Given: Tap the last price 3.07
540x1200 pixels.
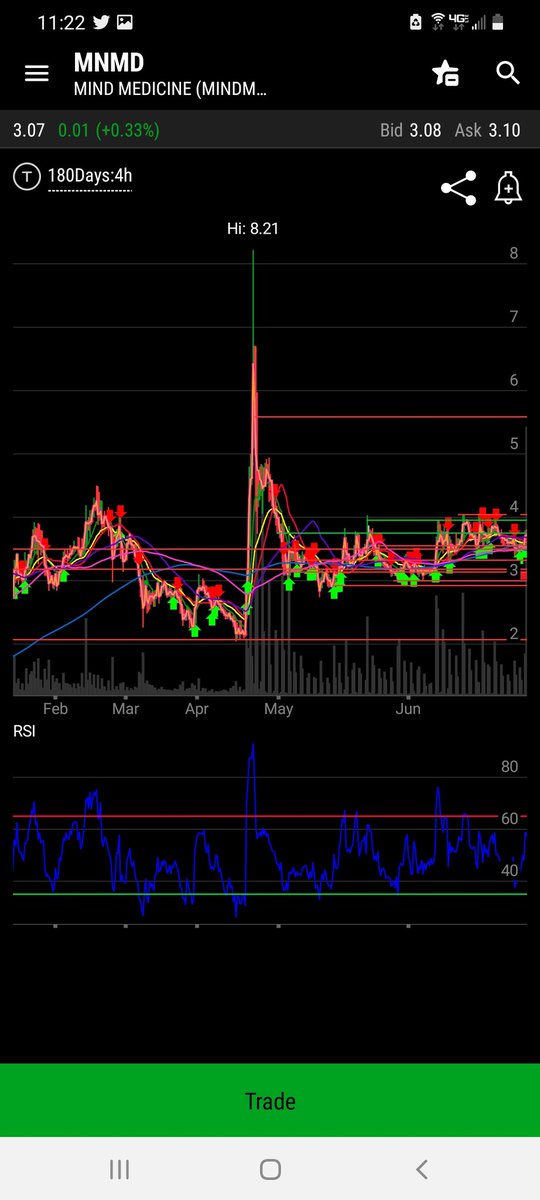Looking at the screenshot, I should [x=29, y=130].
